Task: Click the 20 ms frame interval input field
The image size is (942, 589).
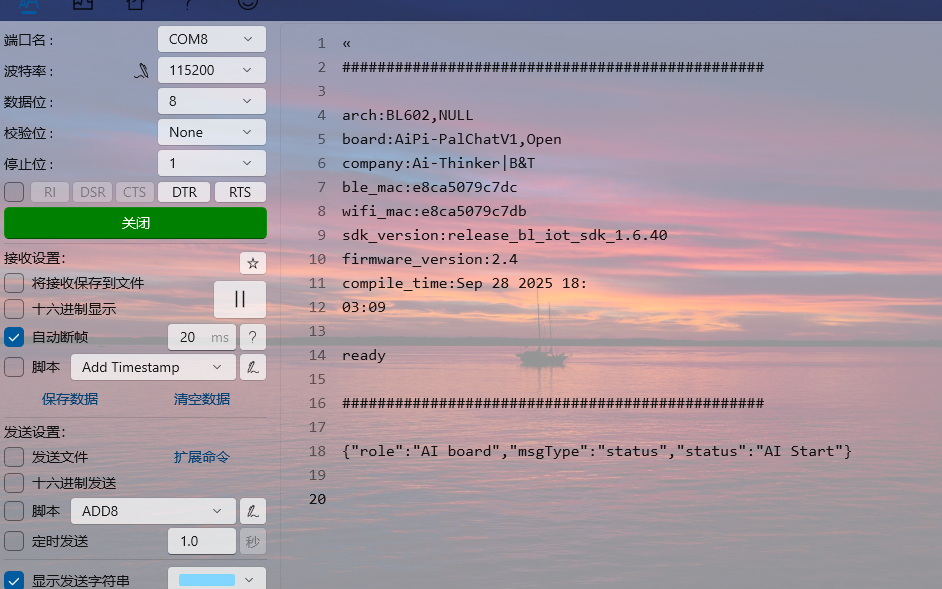Action: coord(188,337)
